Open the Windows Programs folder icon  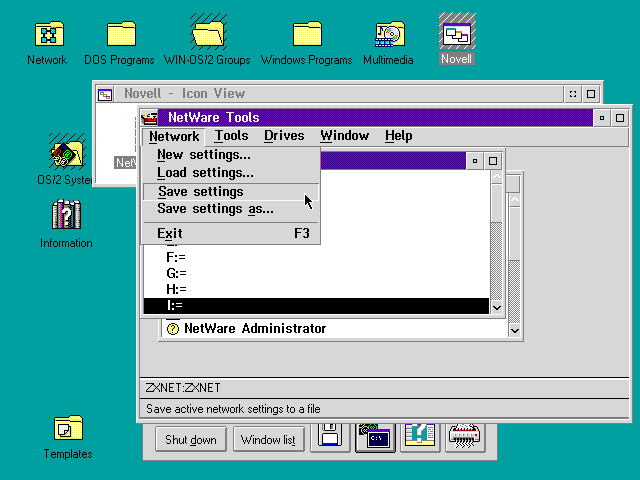pyautogui.click(x=307, y=33)
